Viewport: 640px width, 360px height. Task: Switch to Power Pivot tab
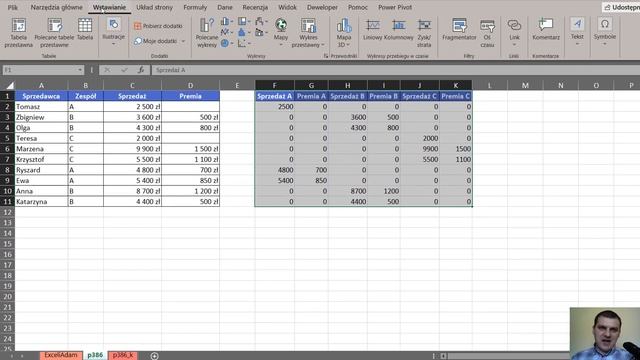pyautogui.click(x=395, y=7)
